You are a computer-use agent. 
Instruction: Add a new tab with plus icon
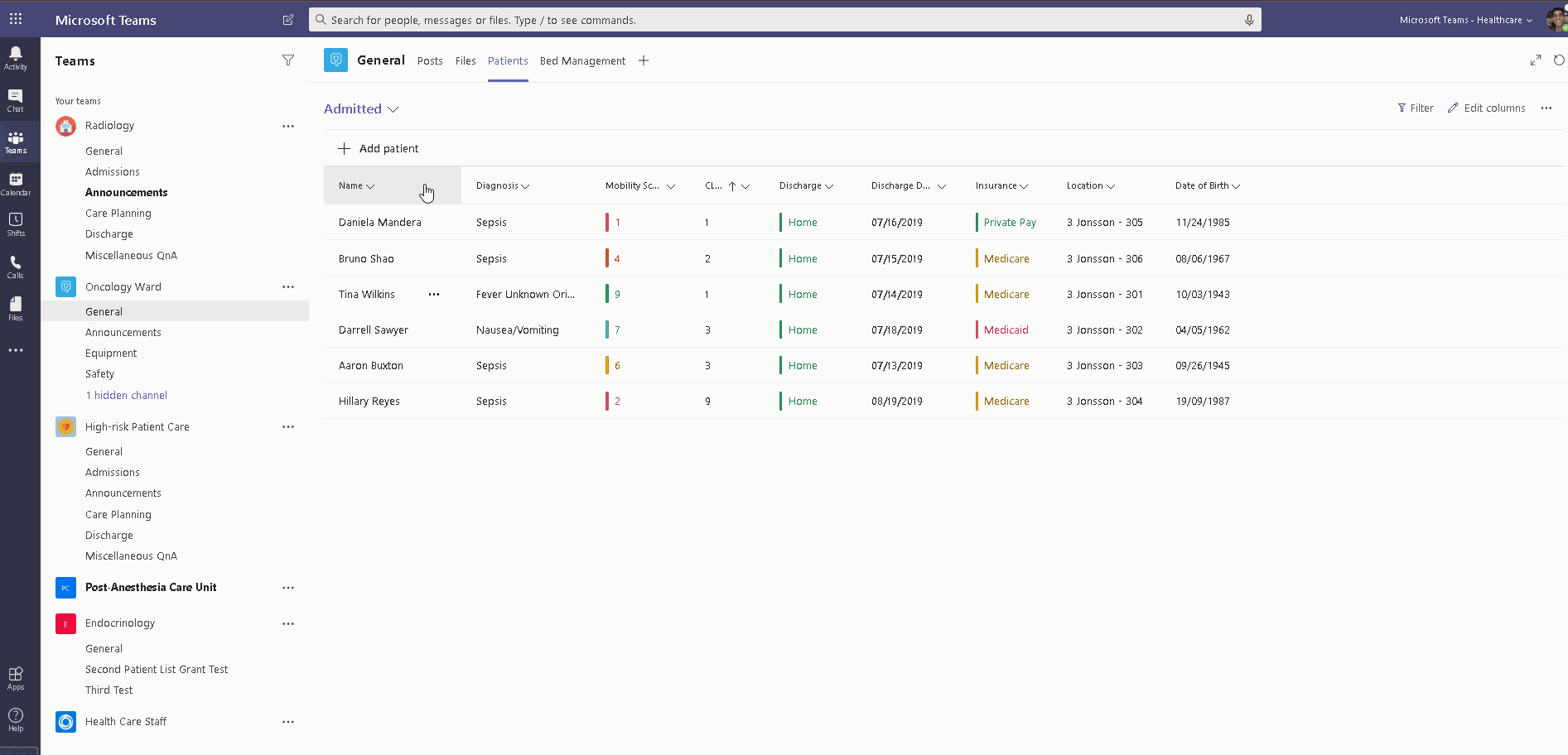644,60
